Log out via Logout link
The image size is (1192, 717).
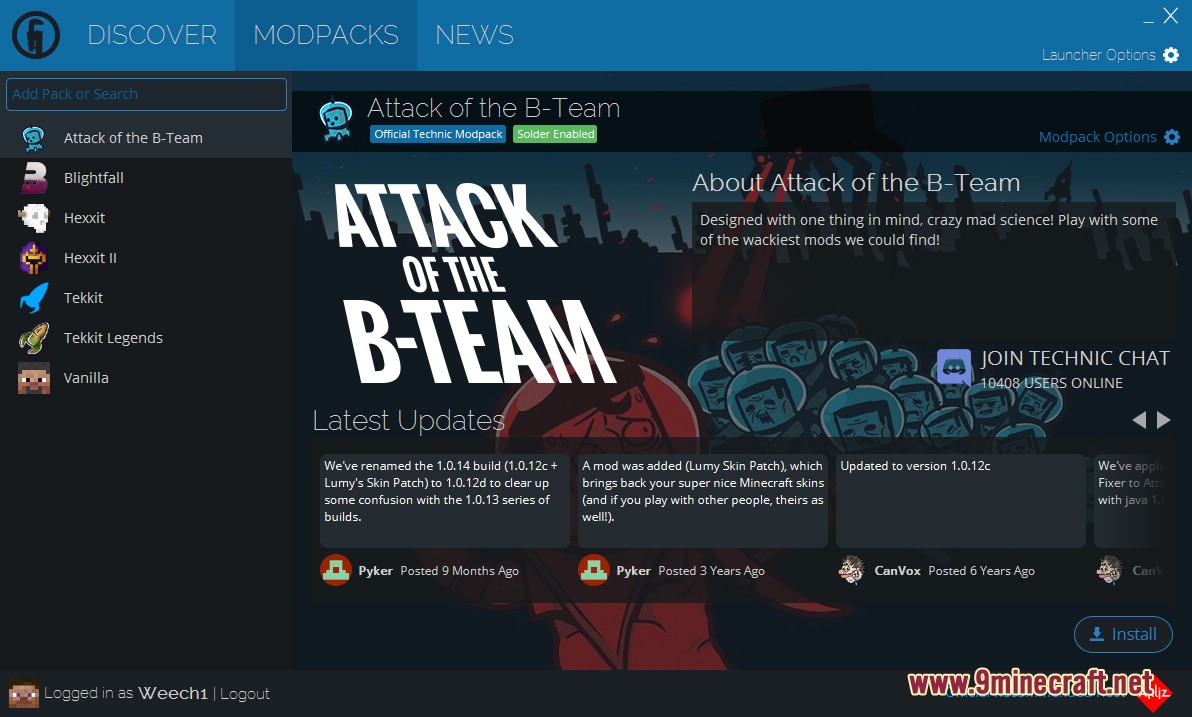tap(245, 693)
